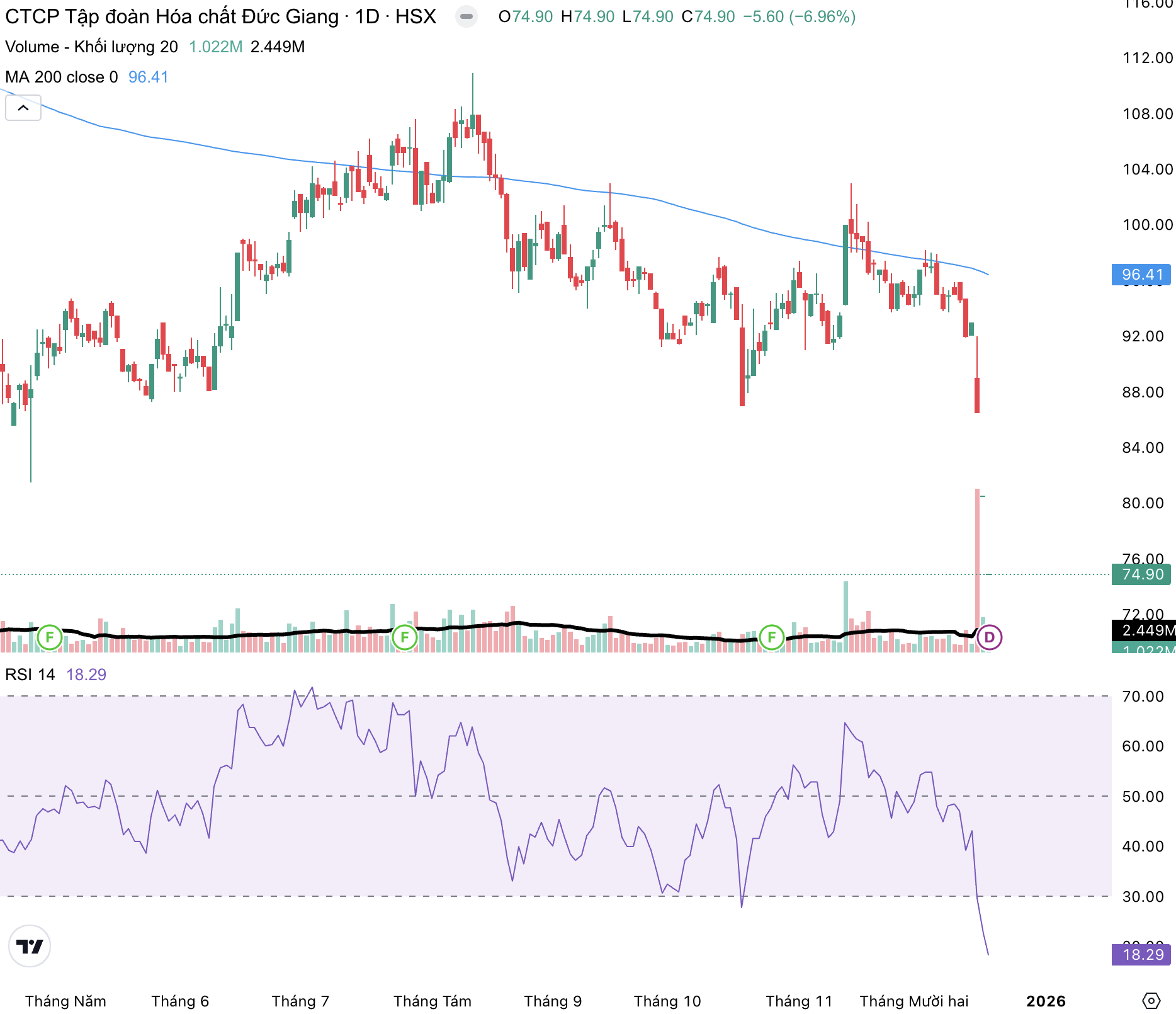This screenshot has height=1014, width=1176.
Task: Collapse the indicator legend with the chevron
Action: coord(23,108)
